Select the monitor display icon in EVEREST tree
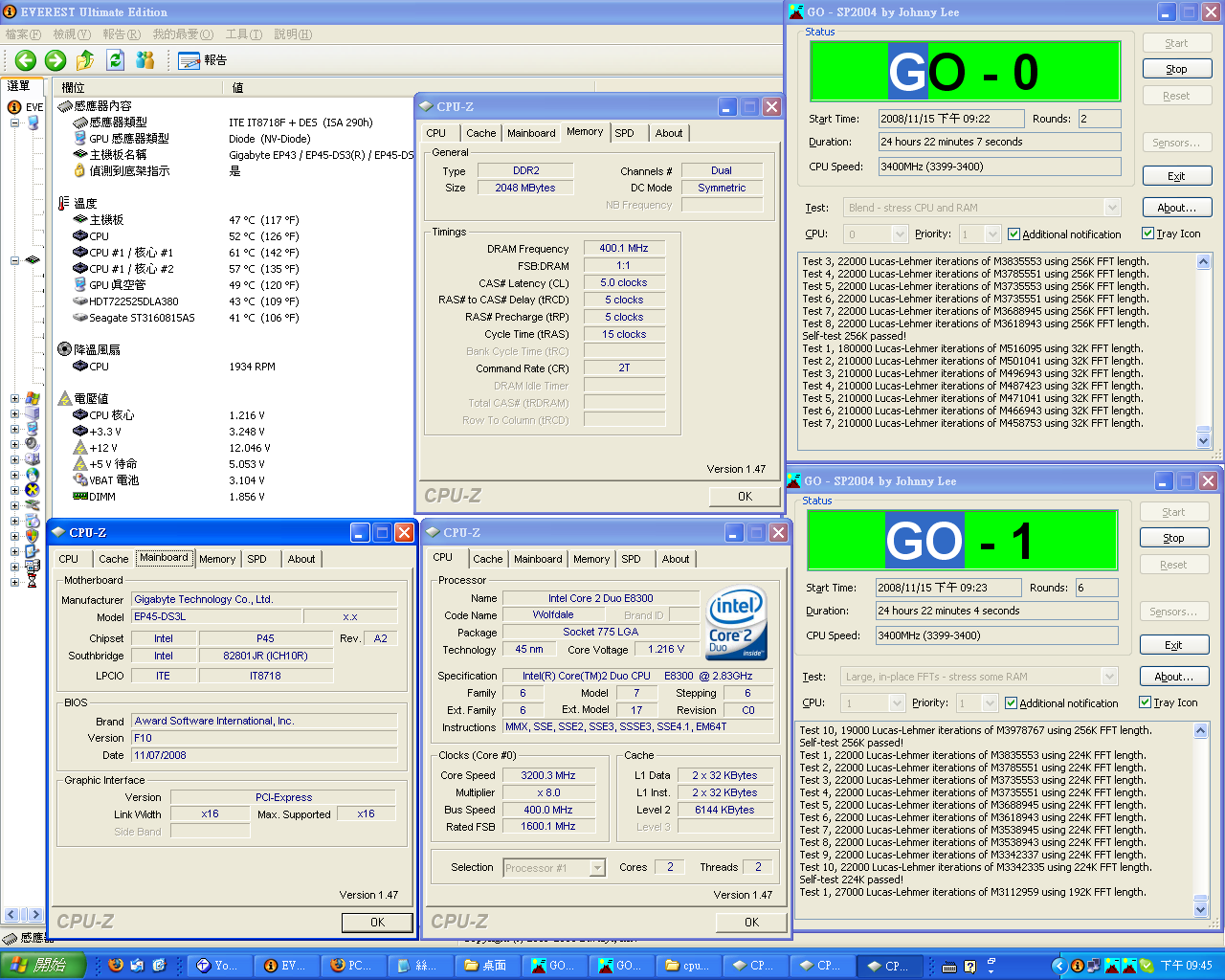This screenshot has width=1225, height=980. point(33,429)
